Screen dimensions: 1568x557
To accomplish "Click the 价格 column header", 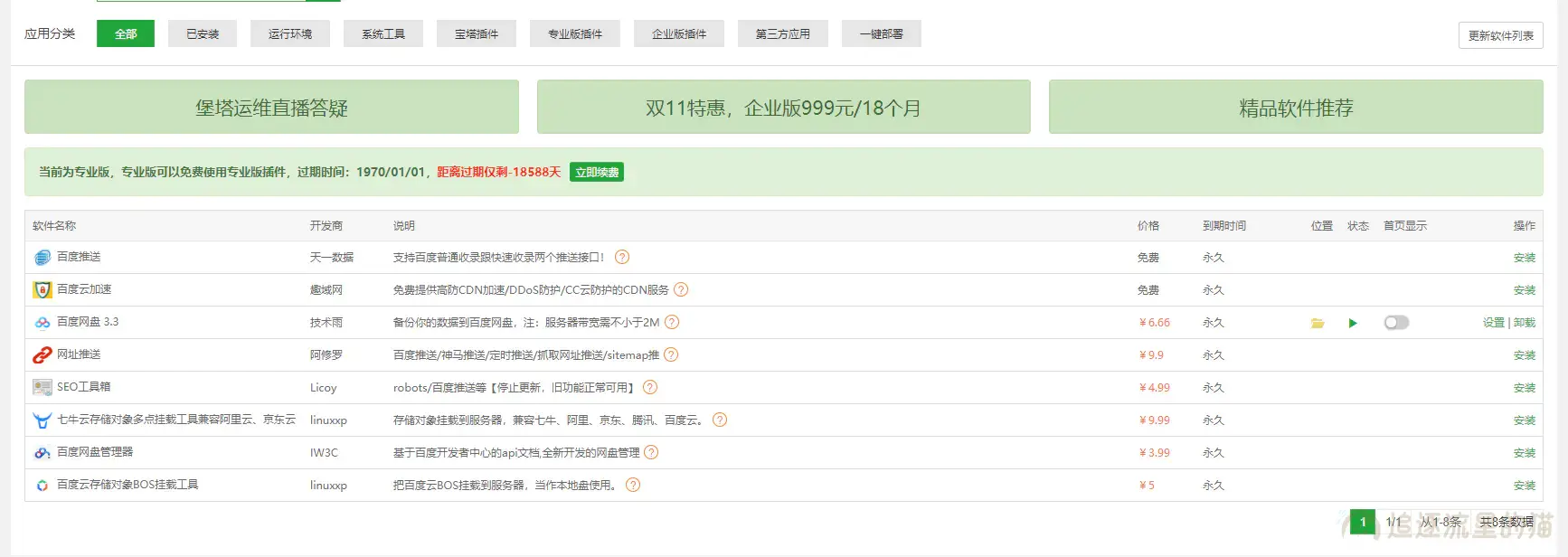I will pyautogui.click(x=1148, y=226).
